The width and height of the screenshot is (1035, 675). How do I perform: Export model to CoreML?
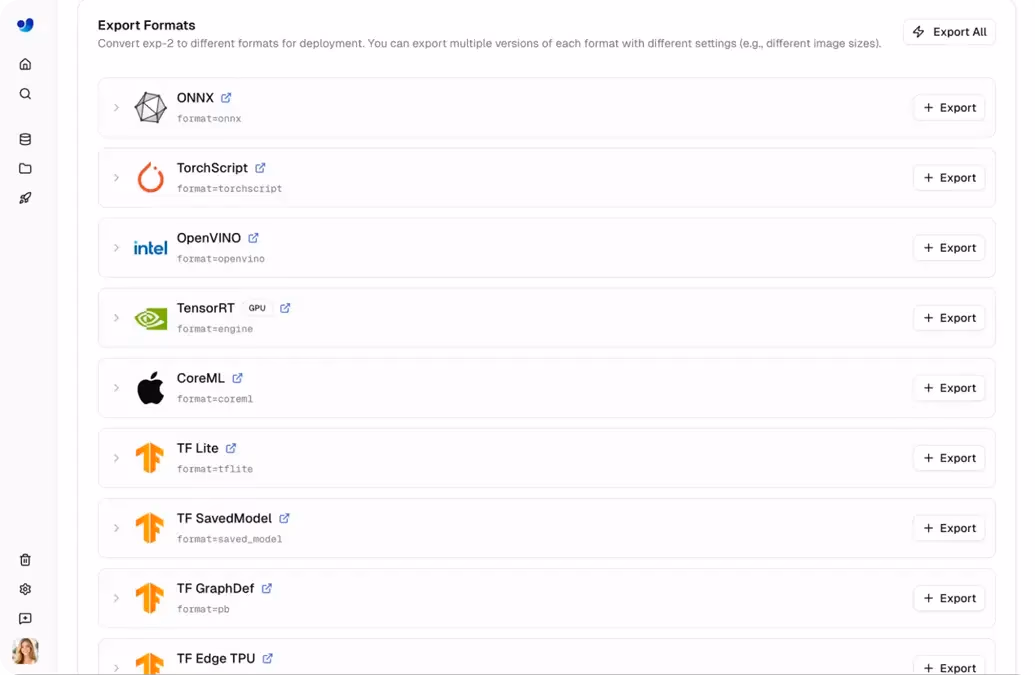point(949,388)
